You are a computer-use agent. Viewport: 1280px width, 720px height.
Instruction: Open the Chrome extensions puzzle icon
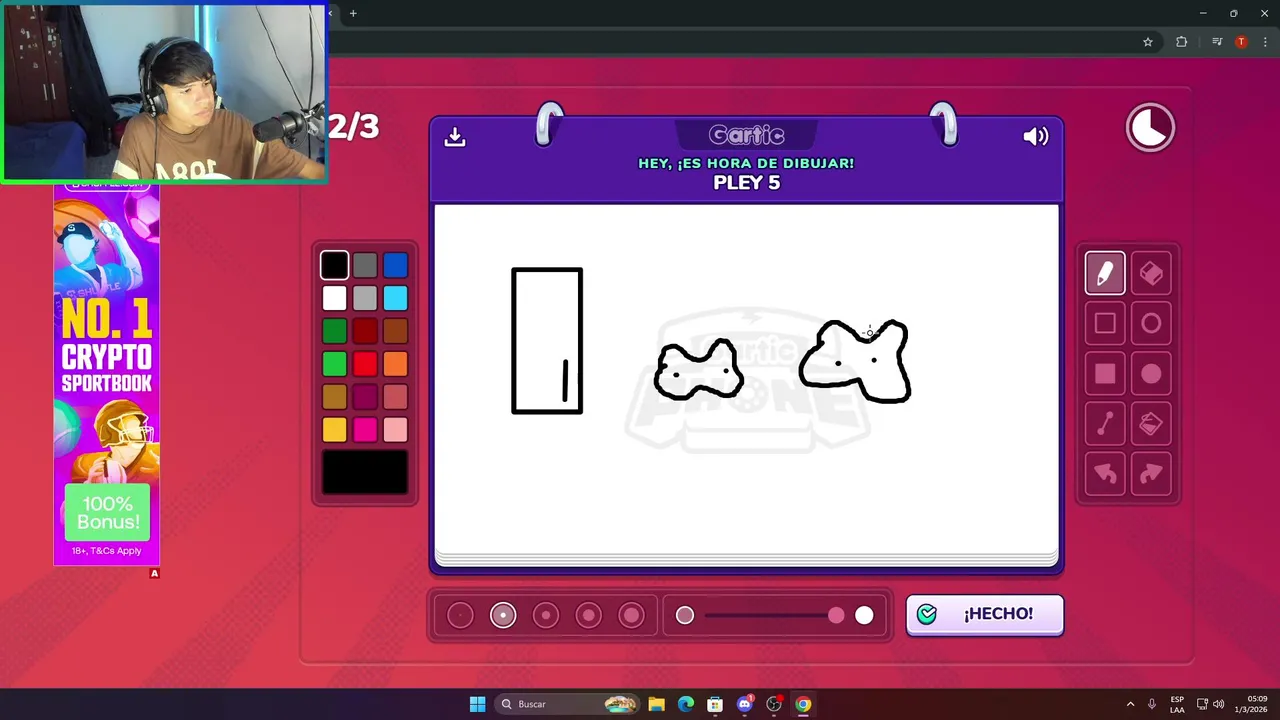point(1181,42)
